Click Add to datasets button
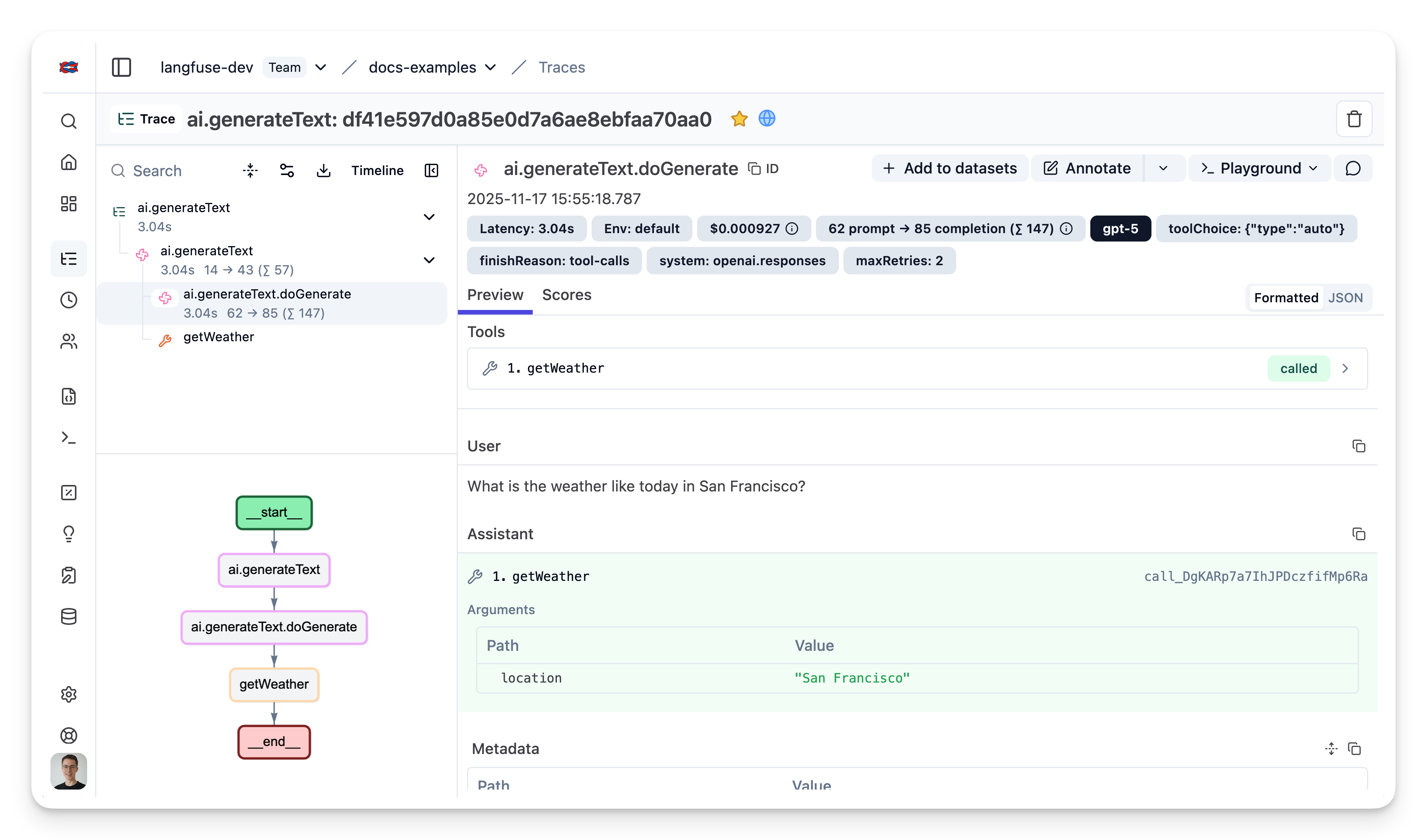The height and width of the screenshot is (840, 1427). pyautogui.click(x=950, y=169)
